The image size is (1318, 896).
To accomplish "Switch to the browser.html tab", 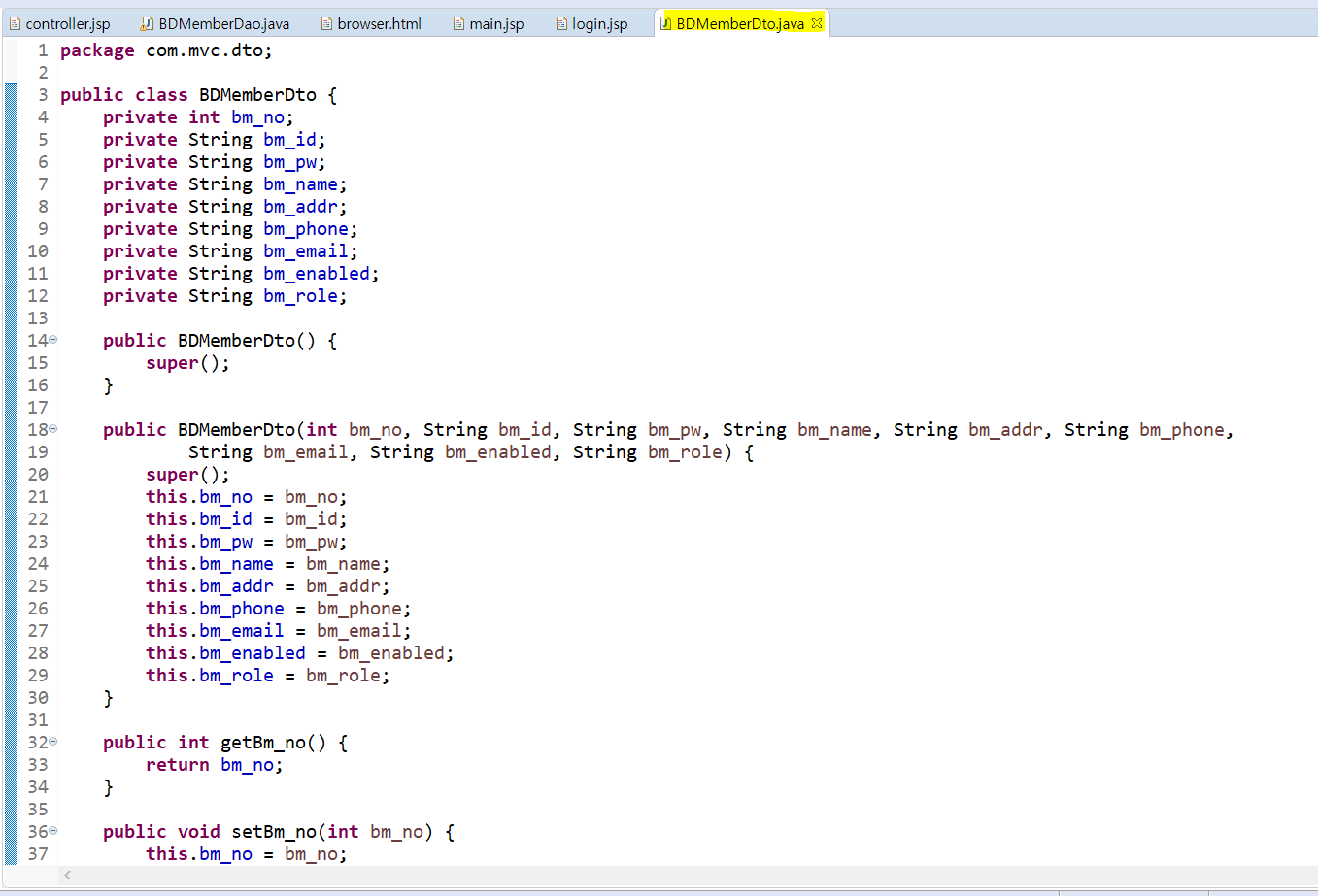I will (371, 23).
